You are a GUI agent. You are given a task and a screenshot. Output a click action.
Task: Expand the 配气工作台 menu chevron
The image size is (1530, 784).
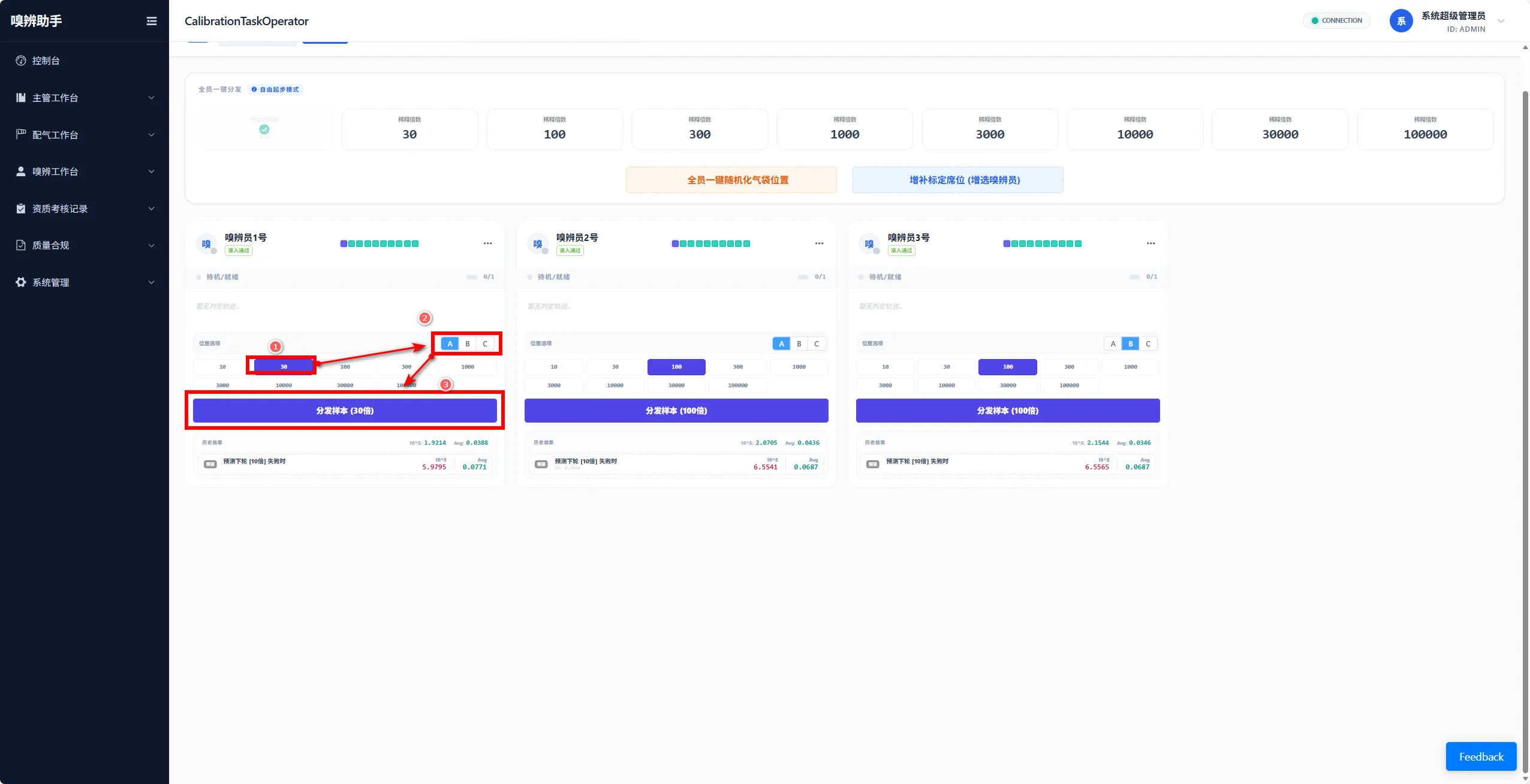pos(152,135)
